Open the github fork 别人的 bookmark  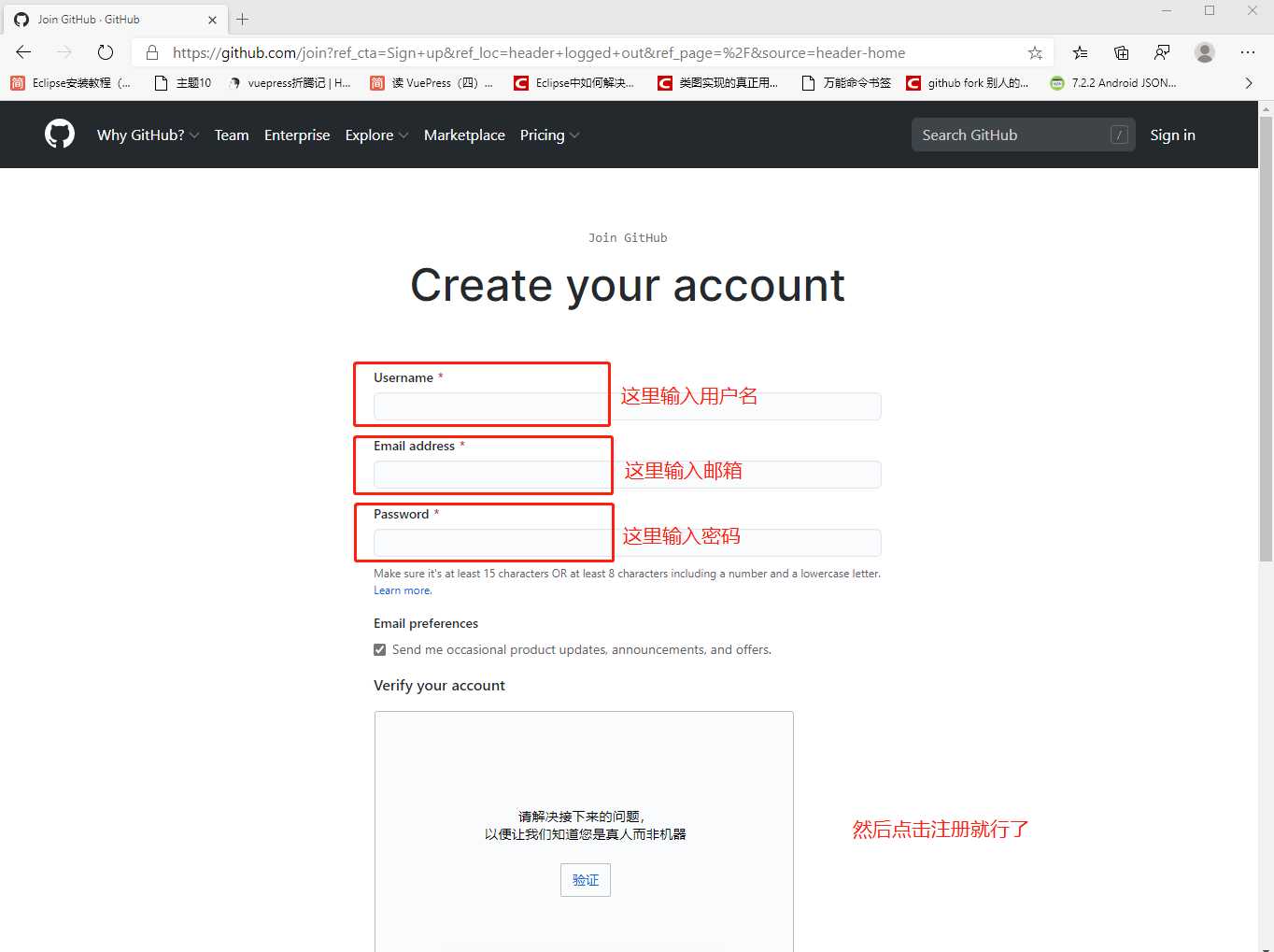968,83
